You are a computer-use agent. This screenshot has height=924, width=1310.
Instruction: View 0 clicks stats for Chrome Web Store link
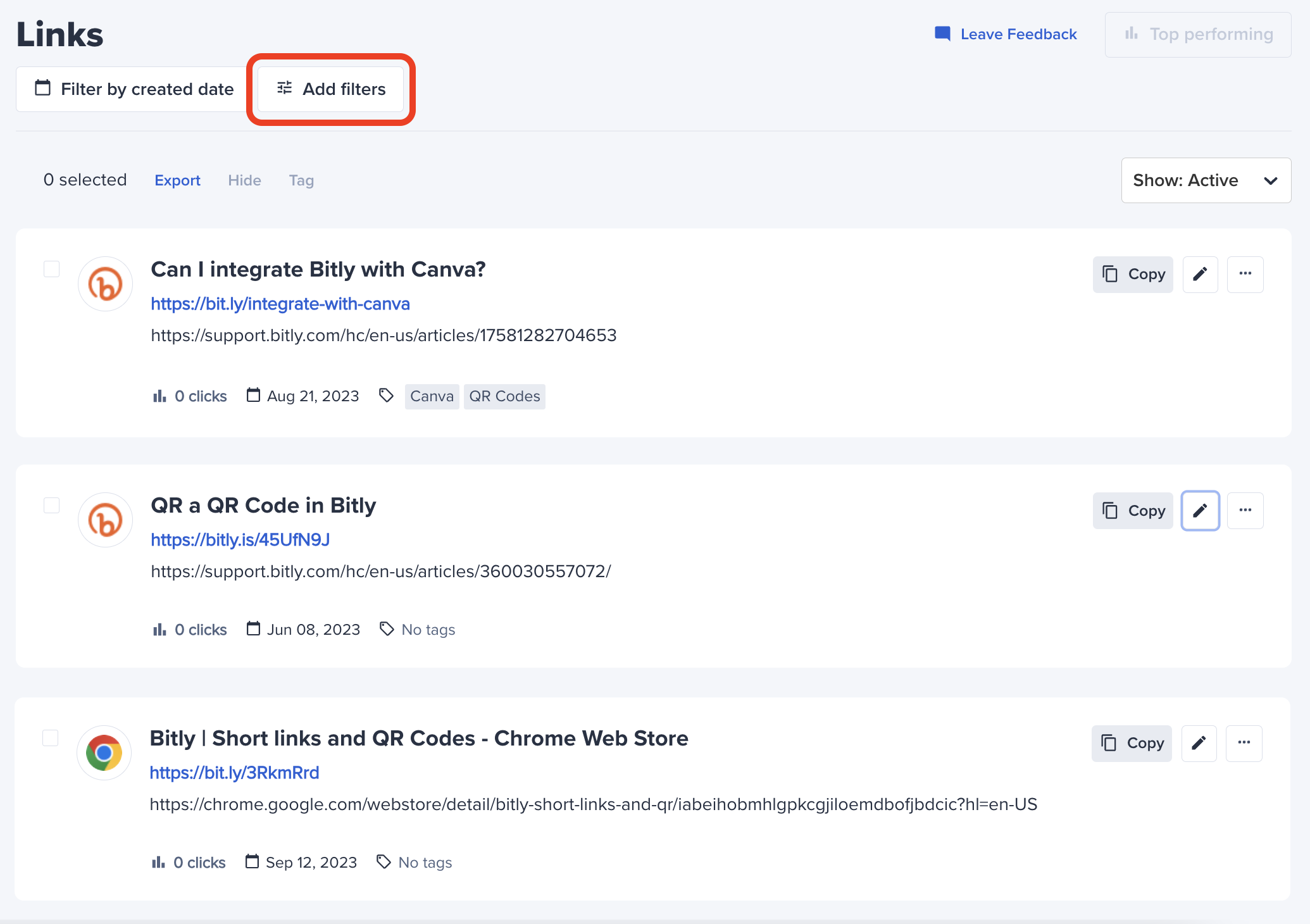click(x=188, y=863)
